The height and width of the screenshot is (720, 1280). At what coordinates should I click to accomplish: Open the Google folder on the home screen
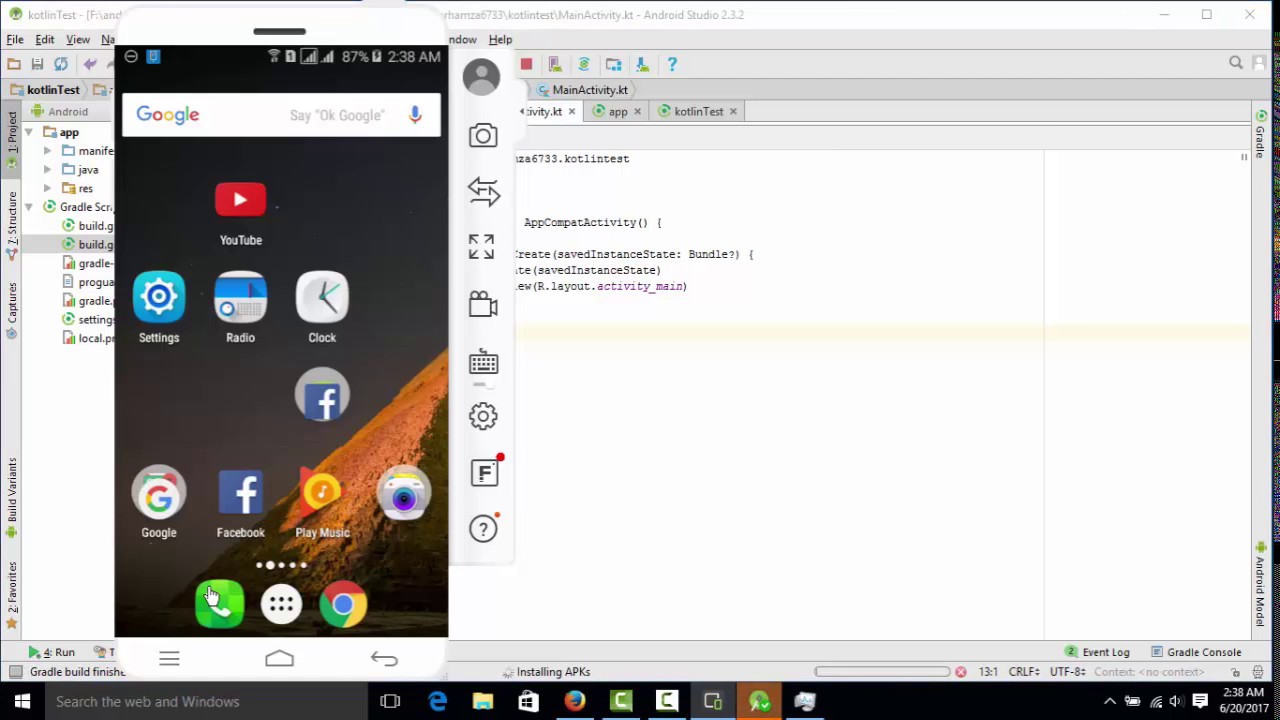tap(159, 493)
